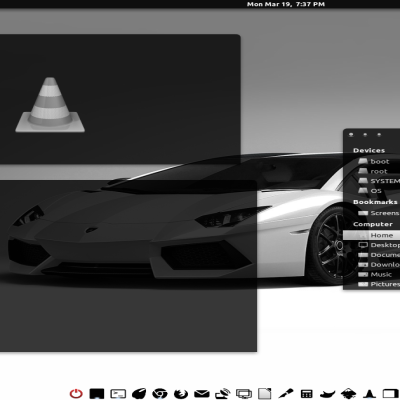
Task: Open the boot device in the file manager
Action: pos(371,161)
